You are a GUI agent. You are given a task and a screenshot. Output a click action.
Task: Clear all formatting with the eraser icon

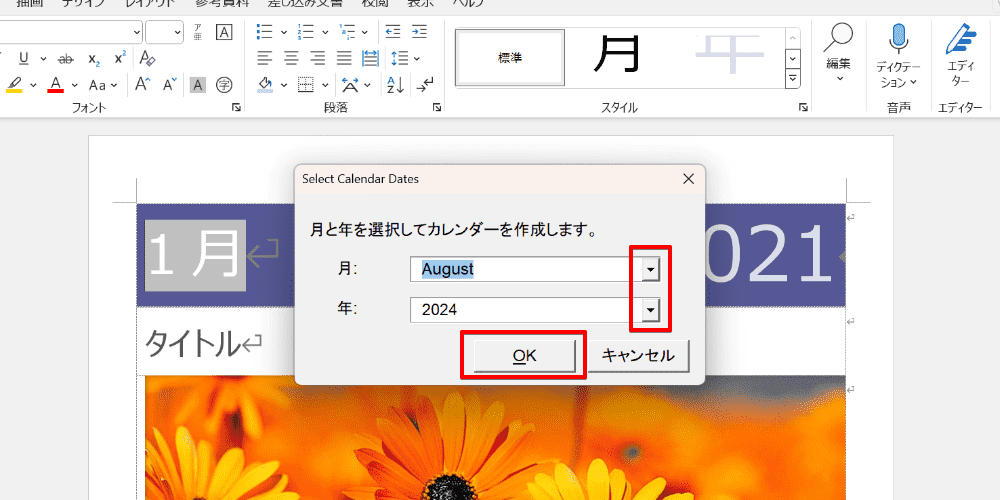pyautogui.click(x=147, y=59)
